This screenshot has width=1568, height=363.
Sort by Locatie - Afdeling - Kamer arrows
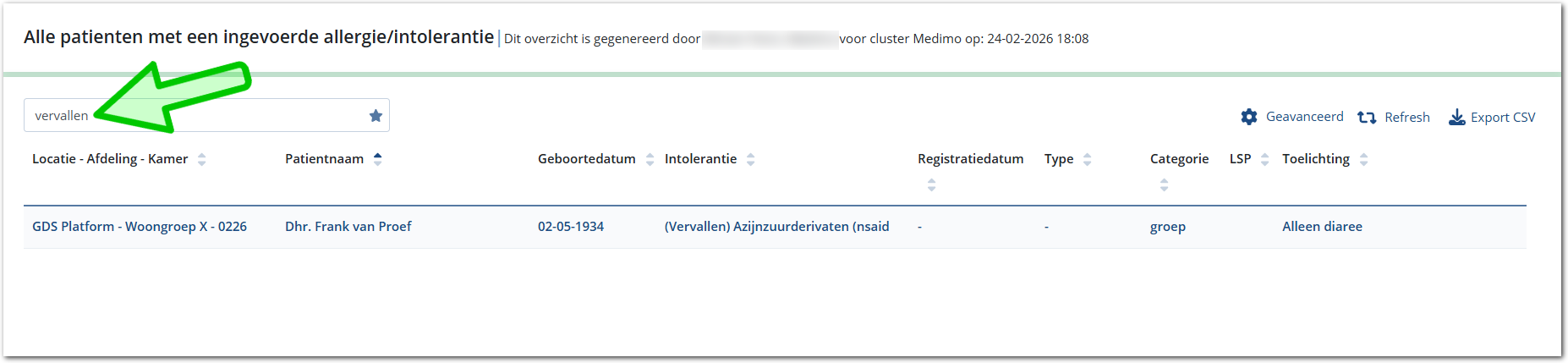click(201, 159)
